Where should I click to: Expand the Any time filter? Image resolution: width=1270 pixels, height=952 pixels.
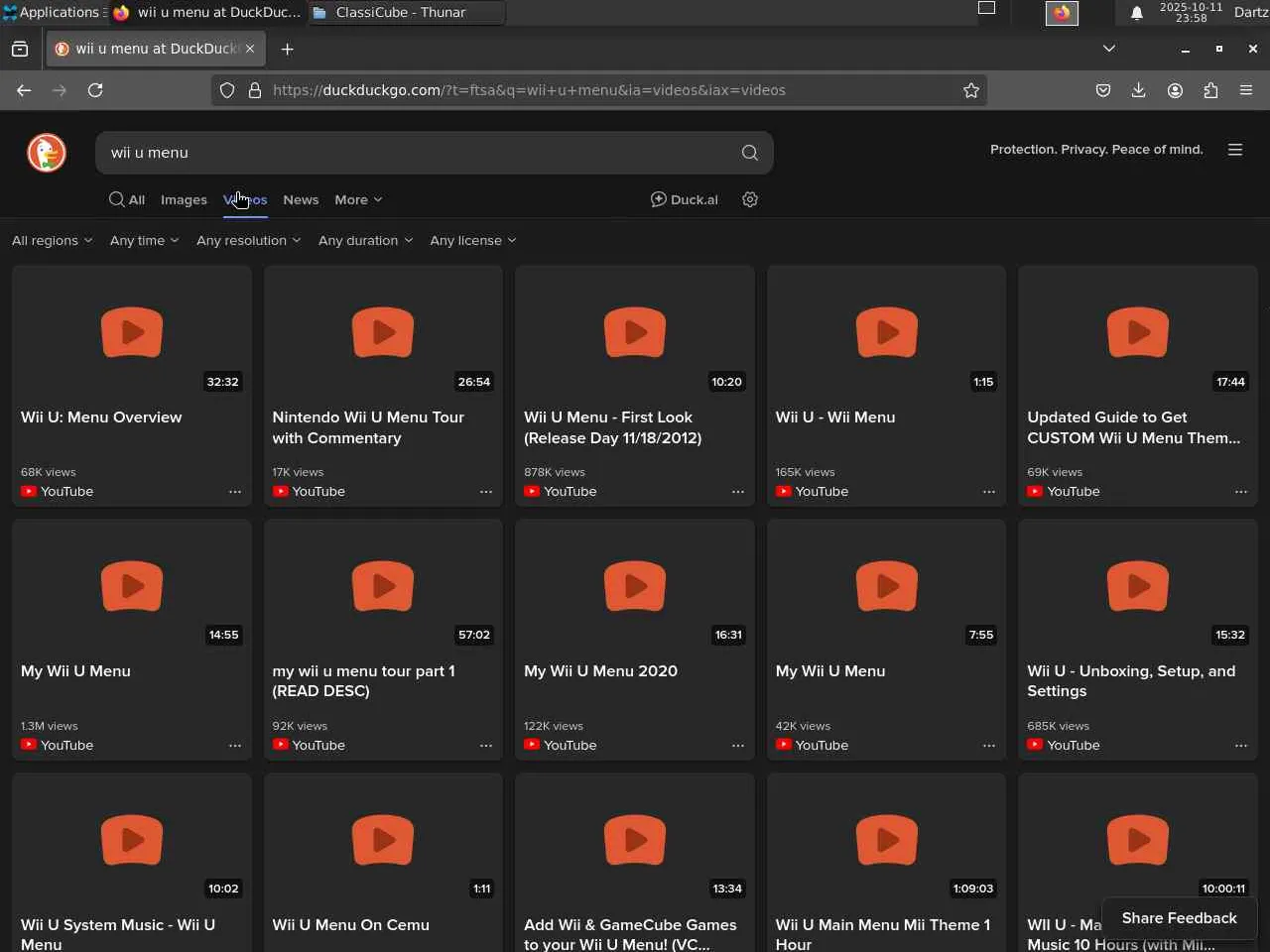[144, 240]
